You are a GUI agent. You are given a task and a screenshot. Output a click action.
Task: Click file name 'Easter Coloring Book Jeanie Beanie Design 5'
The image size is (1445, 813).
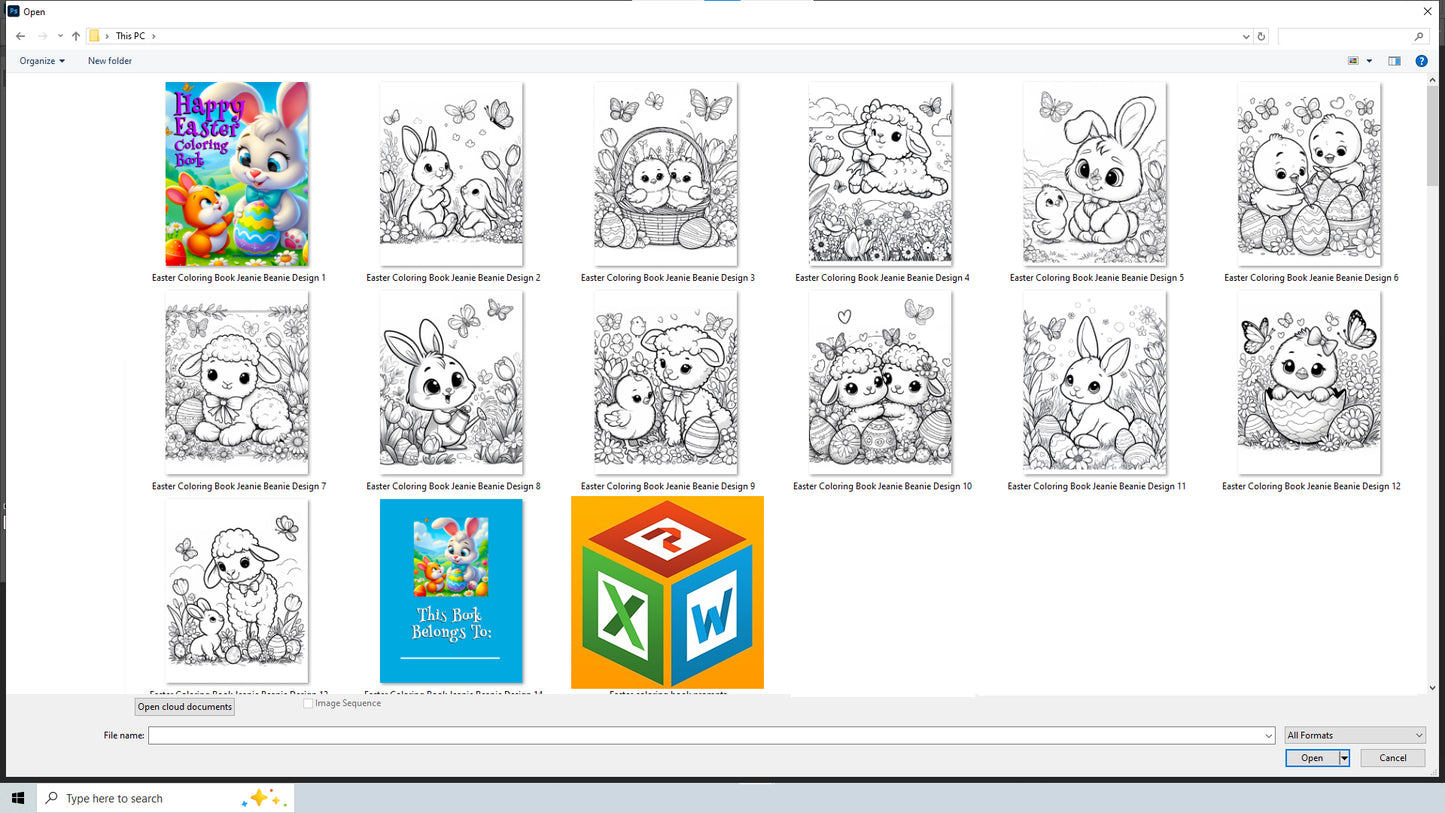coord(1097,278)
